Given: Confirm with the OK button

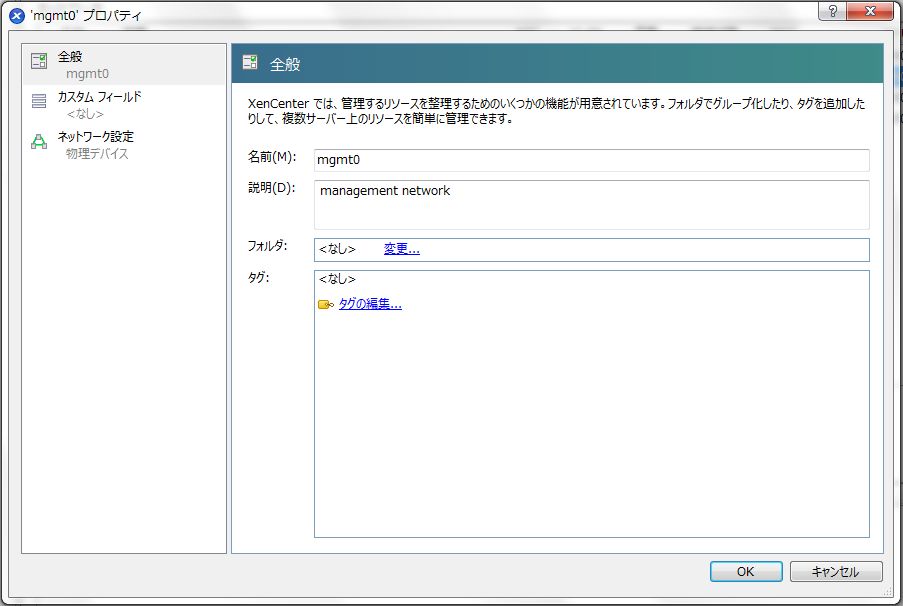Looking at the screenshot, I should (745, 572).
